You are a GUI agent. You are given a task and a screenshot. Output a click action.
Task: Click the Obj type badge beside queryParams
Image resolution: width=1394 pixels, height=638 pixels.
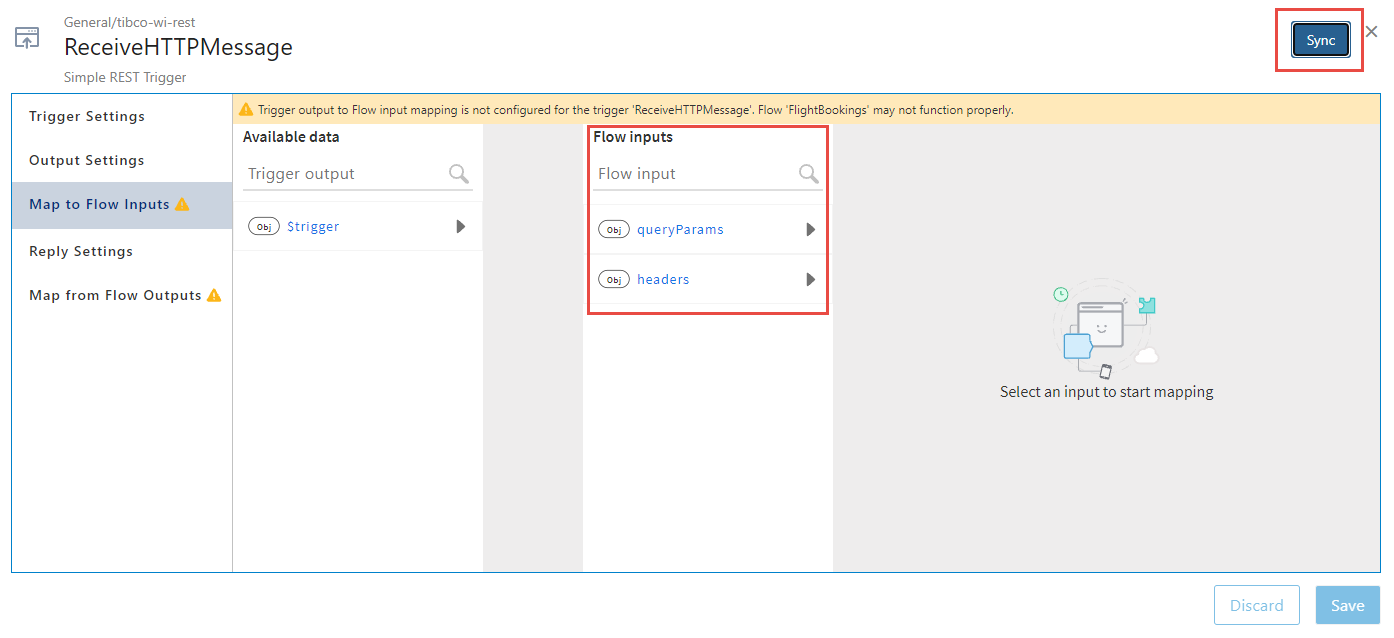tap(614, 230)
